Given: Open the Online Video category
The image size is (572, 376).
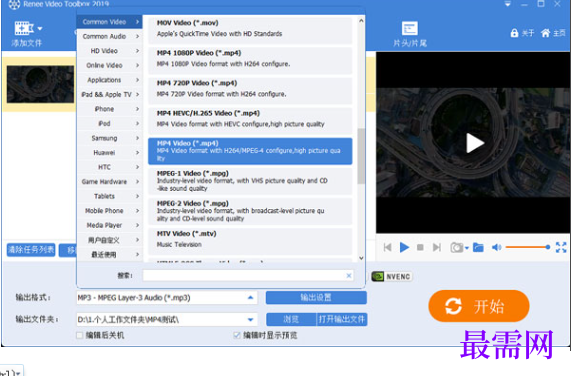Looking at the screenshot, I should [x=109, y=66].
